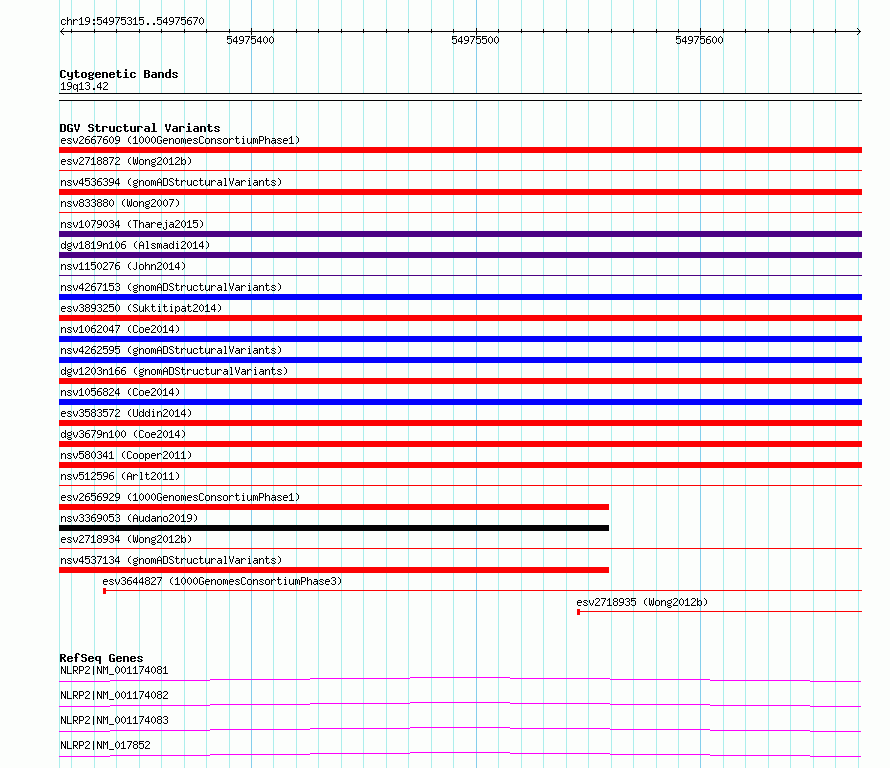Screen dimensions: 890x768
Task: Click the nsv833880 (Wong2007) label
Action: [x=120, y=203]
